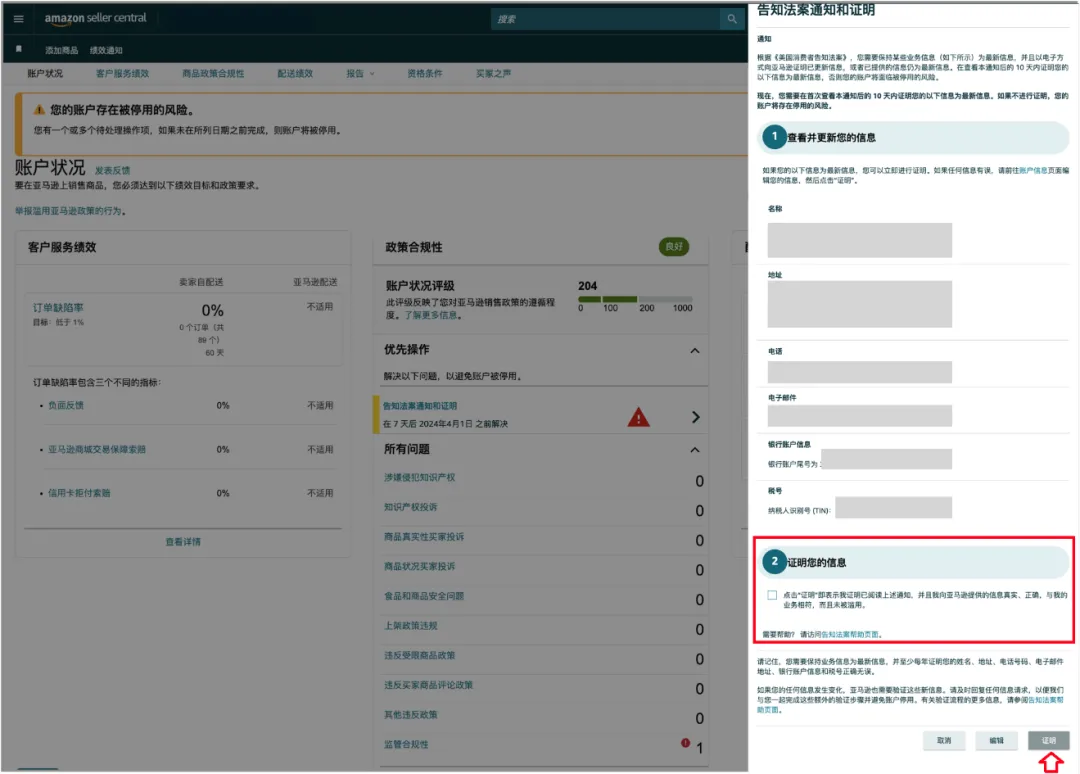
Task: Check the 证明 confirmation checkbox
Action: [772, 595]
